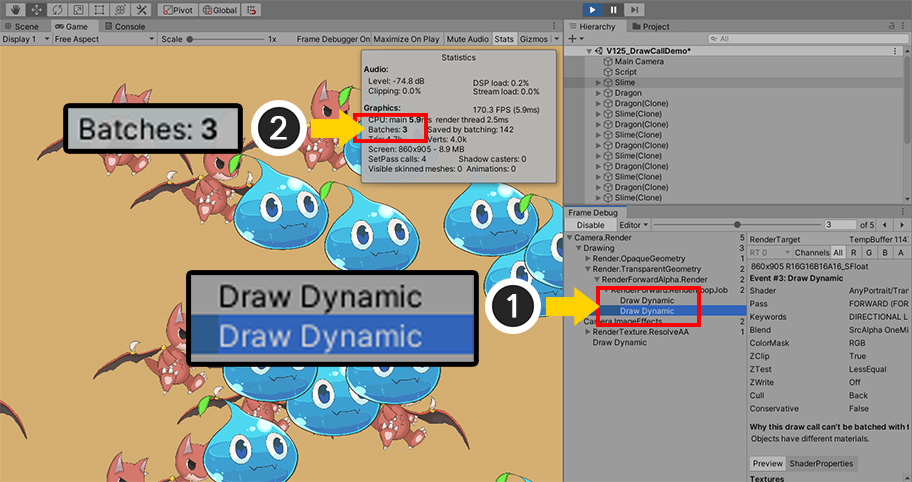Viewport: 912px width, 482px height.
Task: Expand the Render.OpaqueGeometry node
Action: [587, 259]
